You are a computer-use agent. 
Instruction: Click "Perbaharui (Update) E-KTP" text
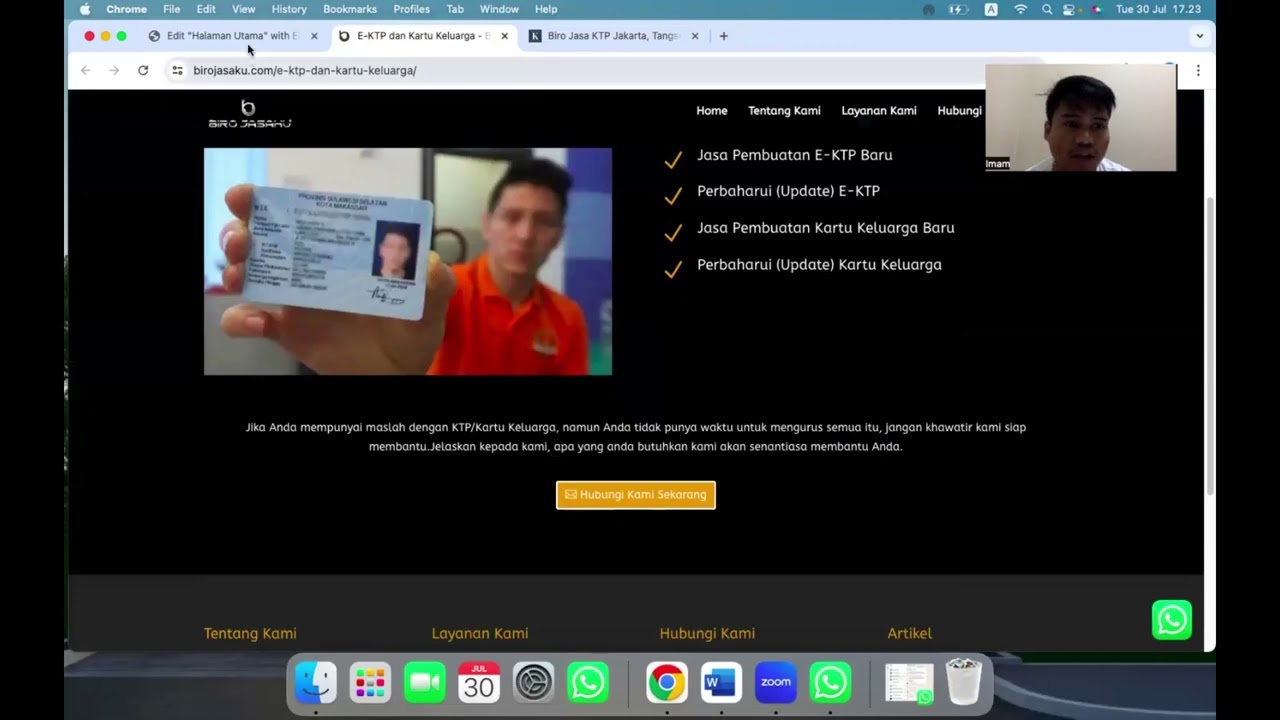tap(788, 191)
